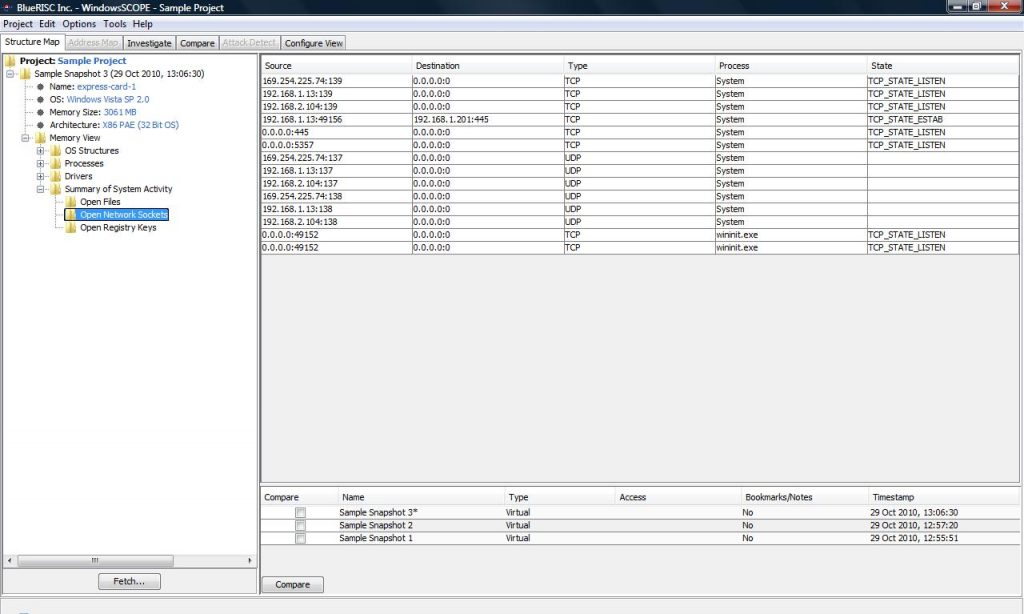Click the Compare button below snapshot list
Screen dimensions: 1024x614
click(293, 585)
